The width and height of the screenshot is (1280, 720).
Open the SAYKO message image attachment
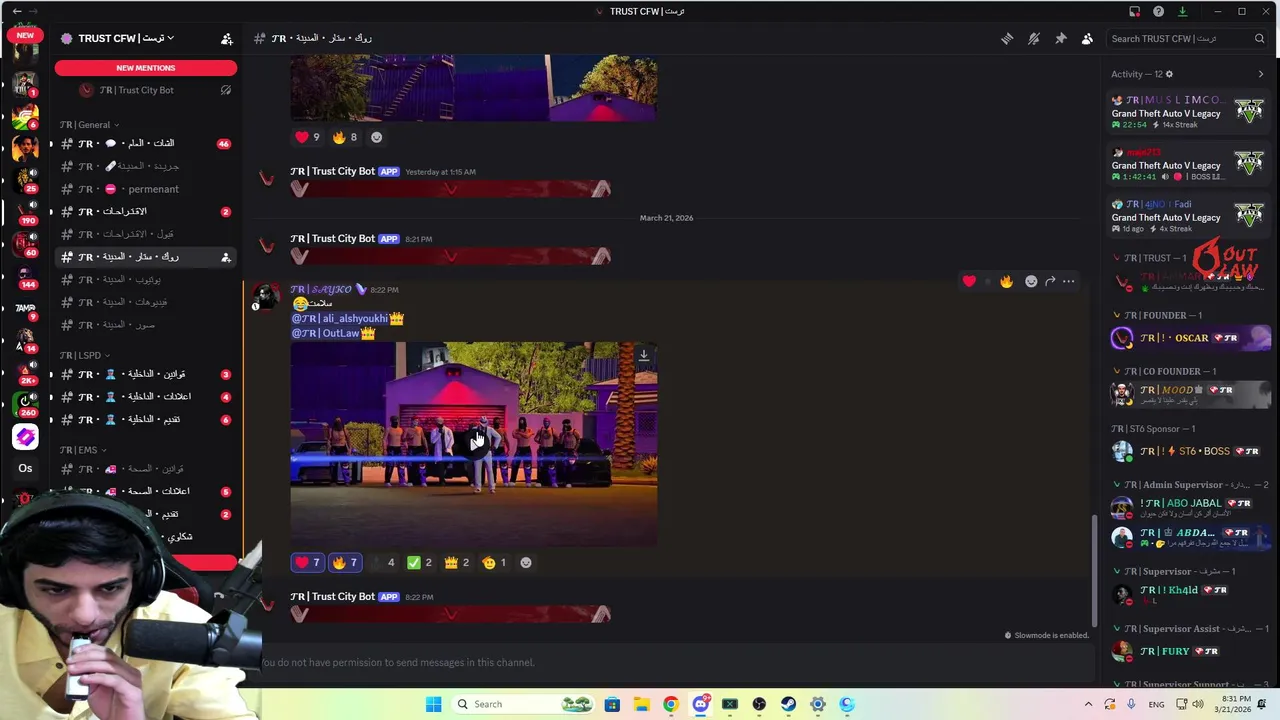point(474,444)
